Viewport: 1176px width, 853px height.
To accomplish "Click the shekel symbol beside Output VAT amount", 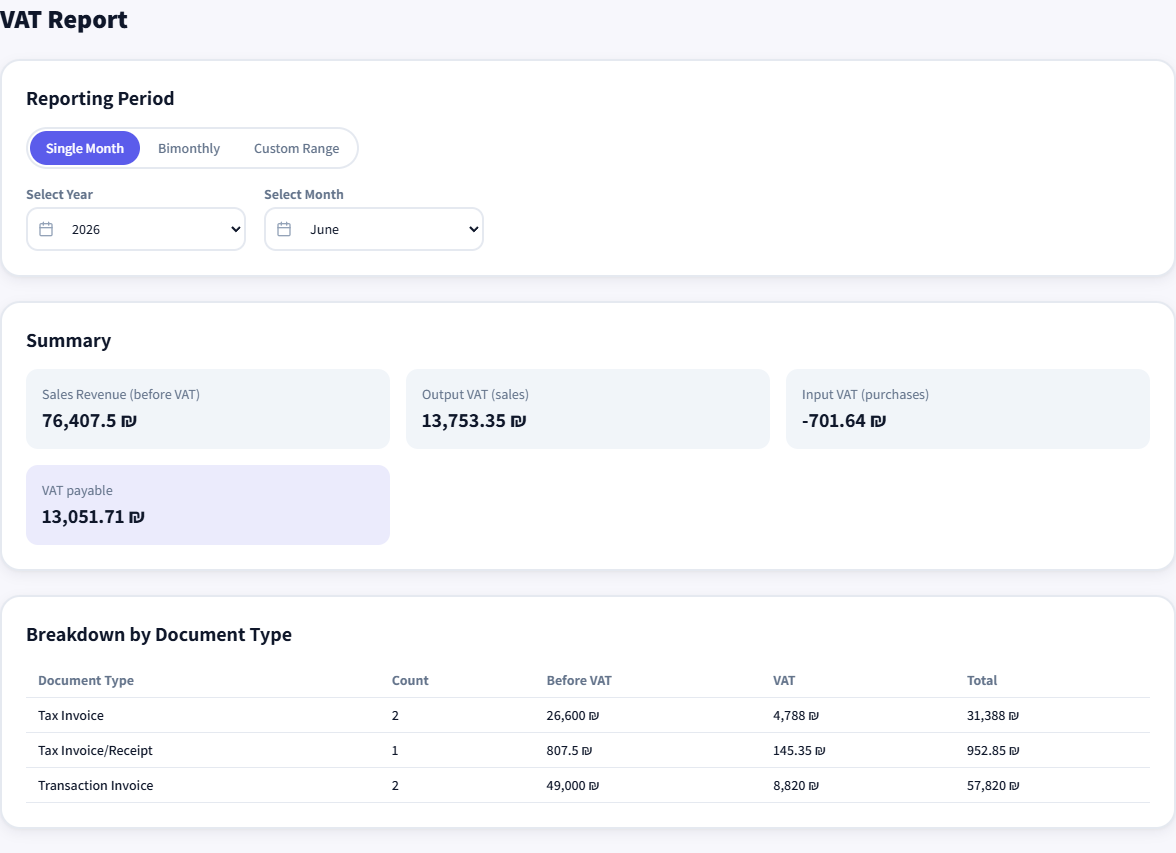I will click(518, 421).
